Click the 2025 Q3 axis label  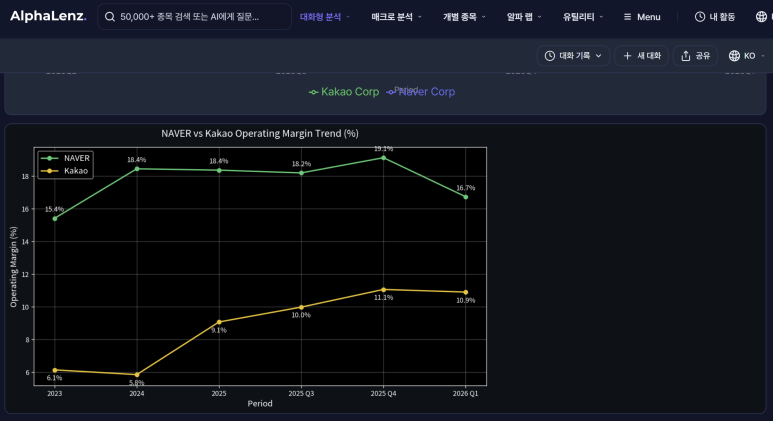click(x=301, y=393)
